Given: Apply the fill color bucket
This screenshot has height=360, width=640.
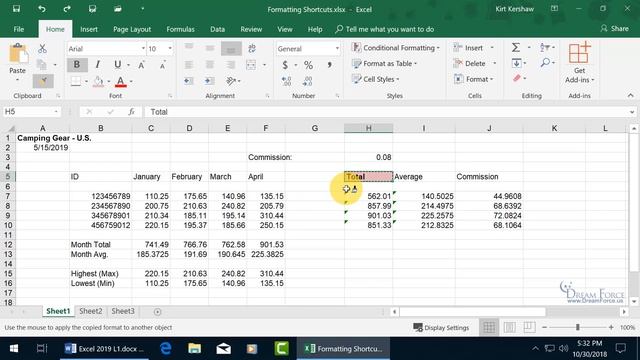Looking at the screenshot, I should [x=98, y=81].
